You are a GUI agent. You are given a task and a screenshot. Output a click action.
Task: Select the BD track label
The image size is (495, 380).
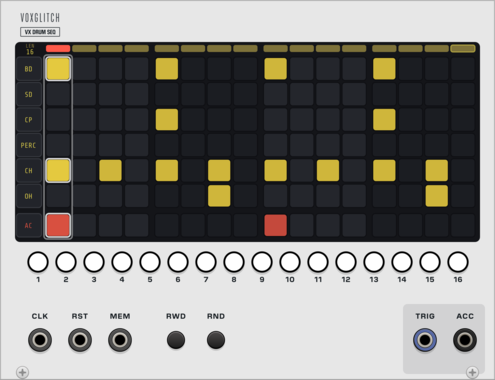(x=29, y=69)
